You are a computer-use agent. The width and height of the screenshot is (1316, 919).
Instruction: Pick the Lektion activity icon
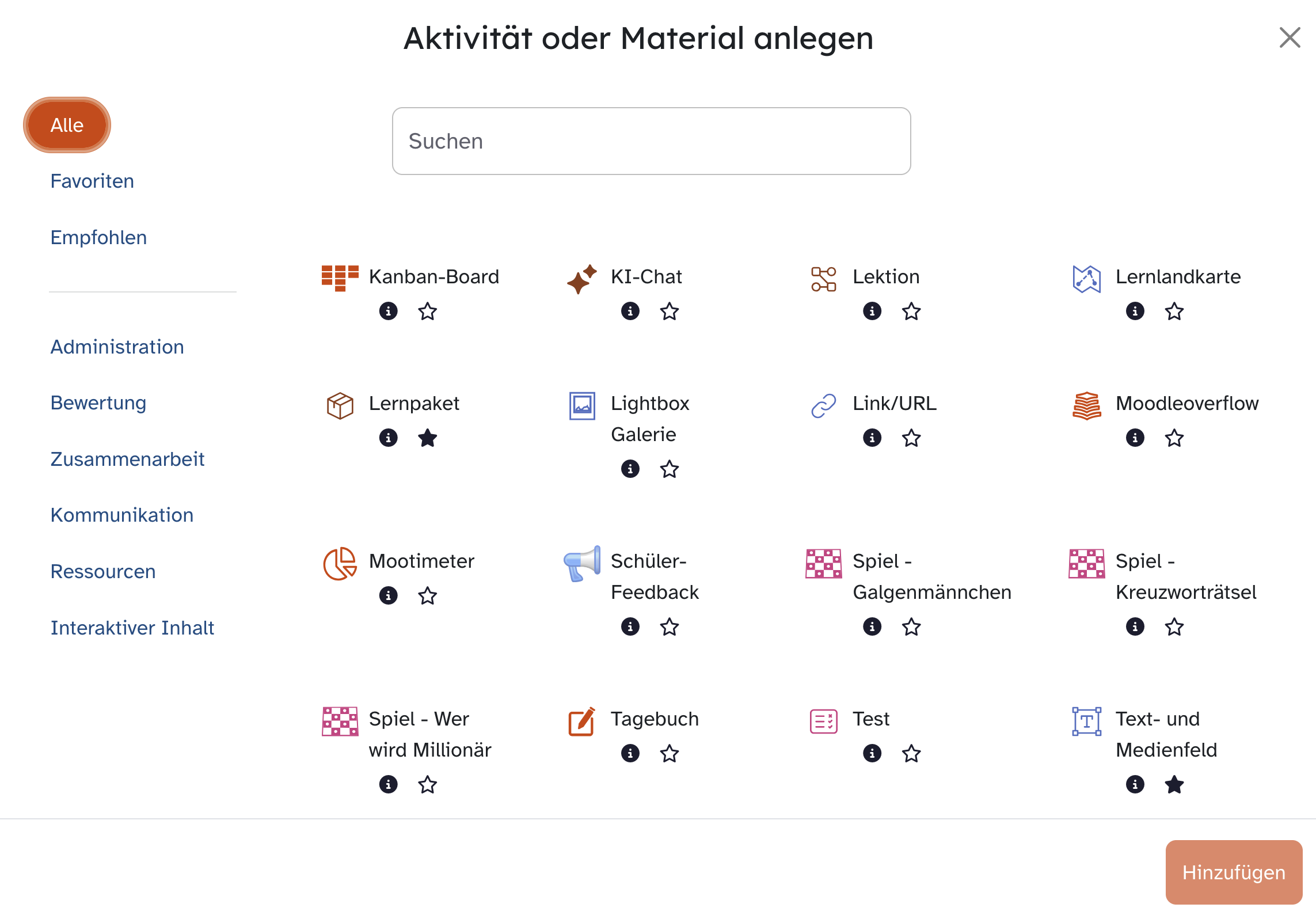pyautogui.click(x=823, y=279)
